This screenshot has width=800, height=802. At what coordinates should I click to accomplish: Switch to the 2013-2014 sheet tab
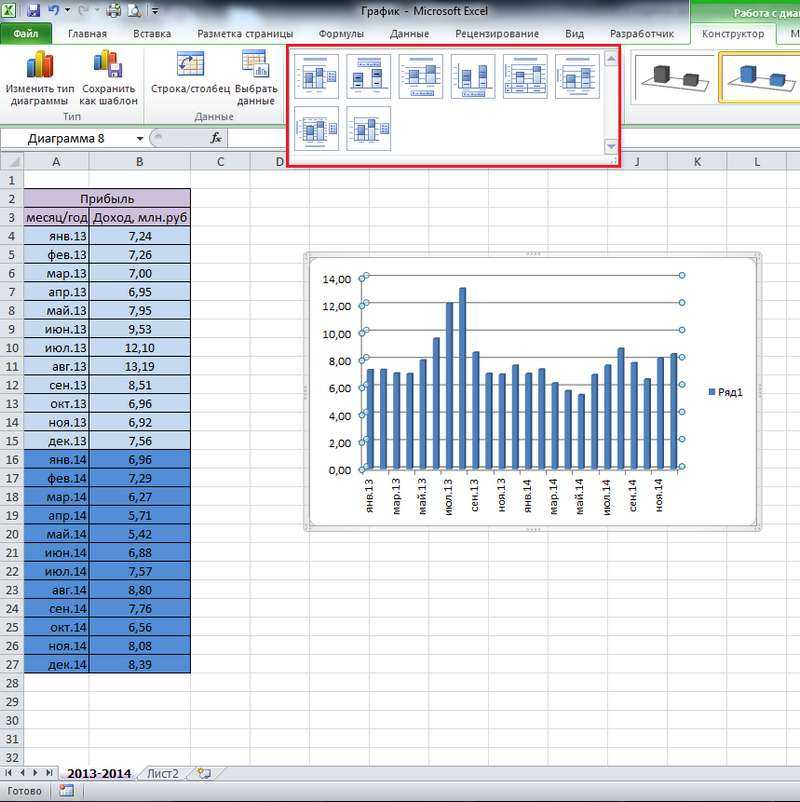click(99, 773)
